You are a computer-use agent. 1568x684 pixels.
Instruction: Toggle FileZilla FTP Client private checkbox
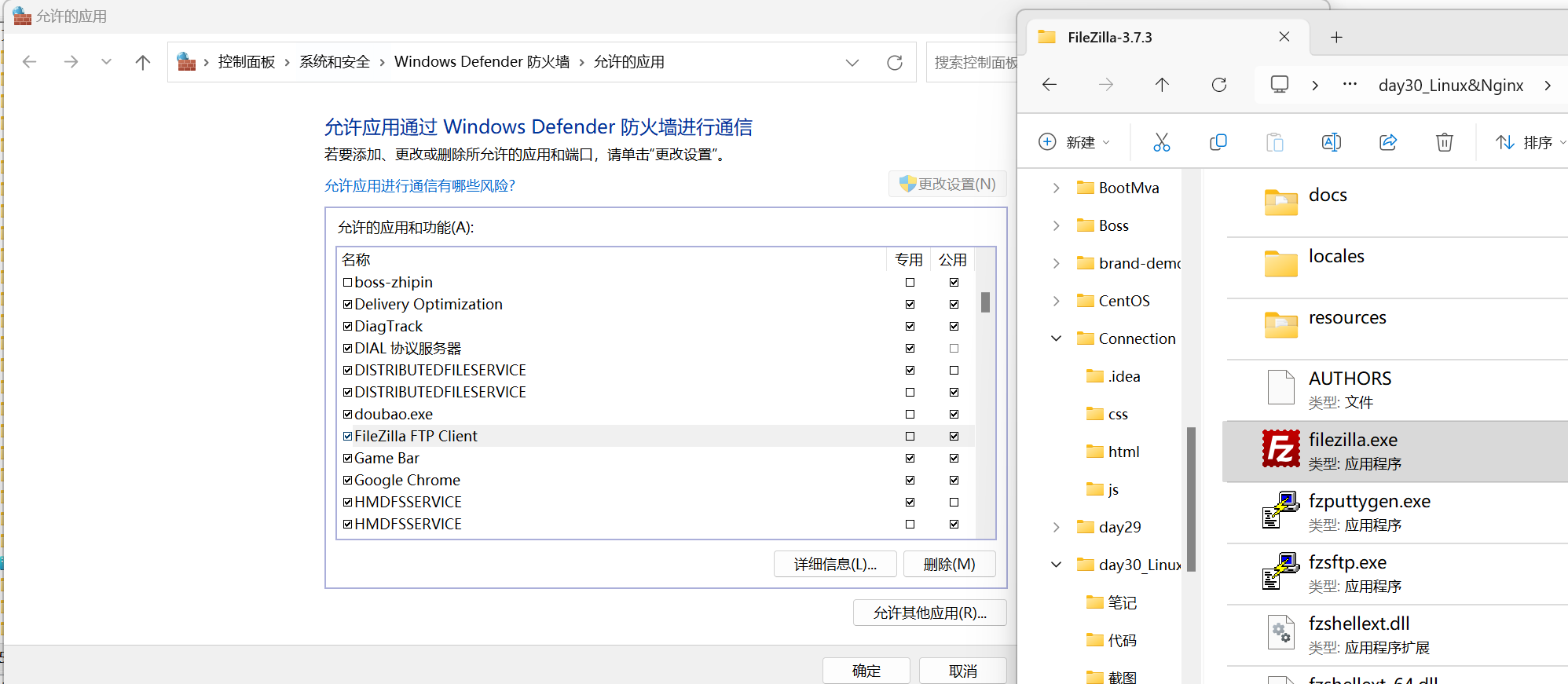910,436
